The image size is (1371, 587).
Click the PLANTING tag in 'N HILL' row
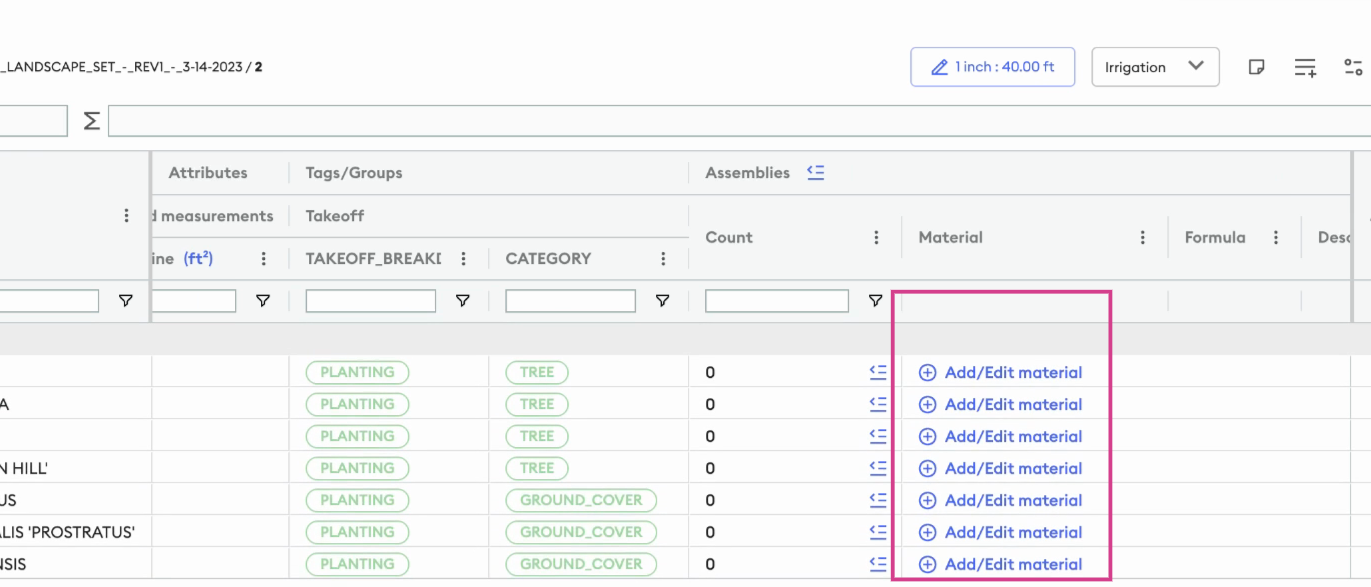coord(357,468)
